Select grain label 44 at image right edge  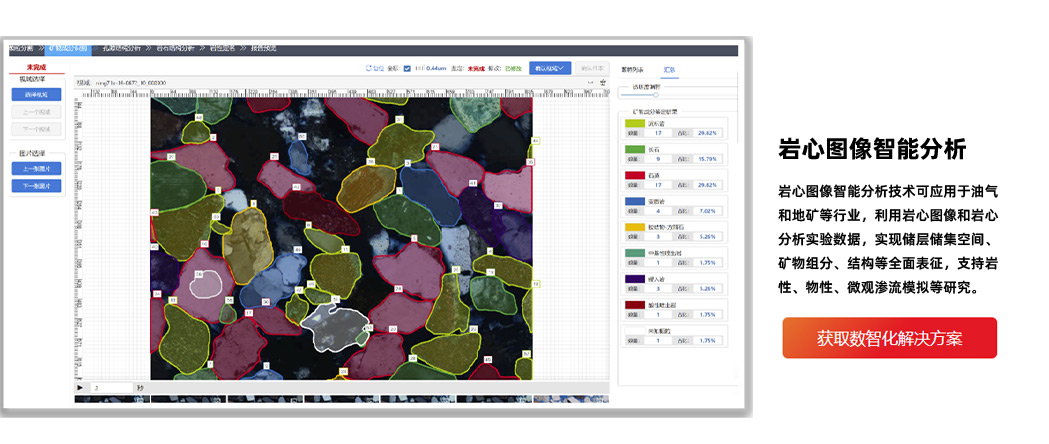(536, 141)
